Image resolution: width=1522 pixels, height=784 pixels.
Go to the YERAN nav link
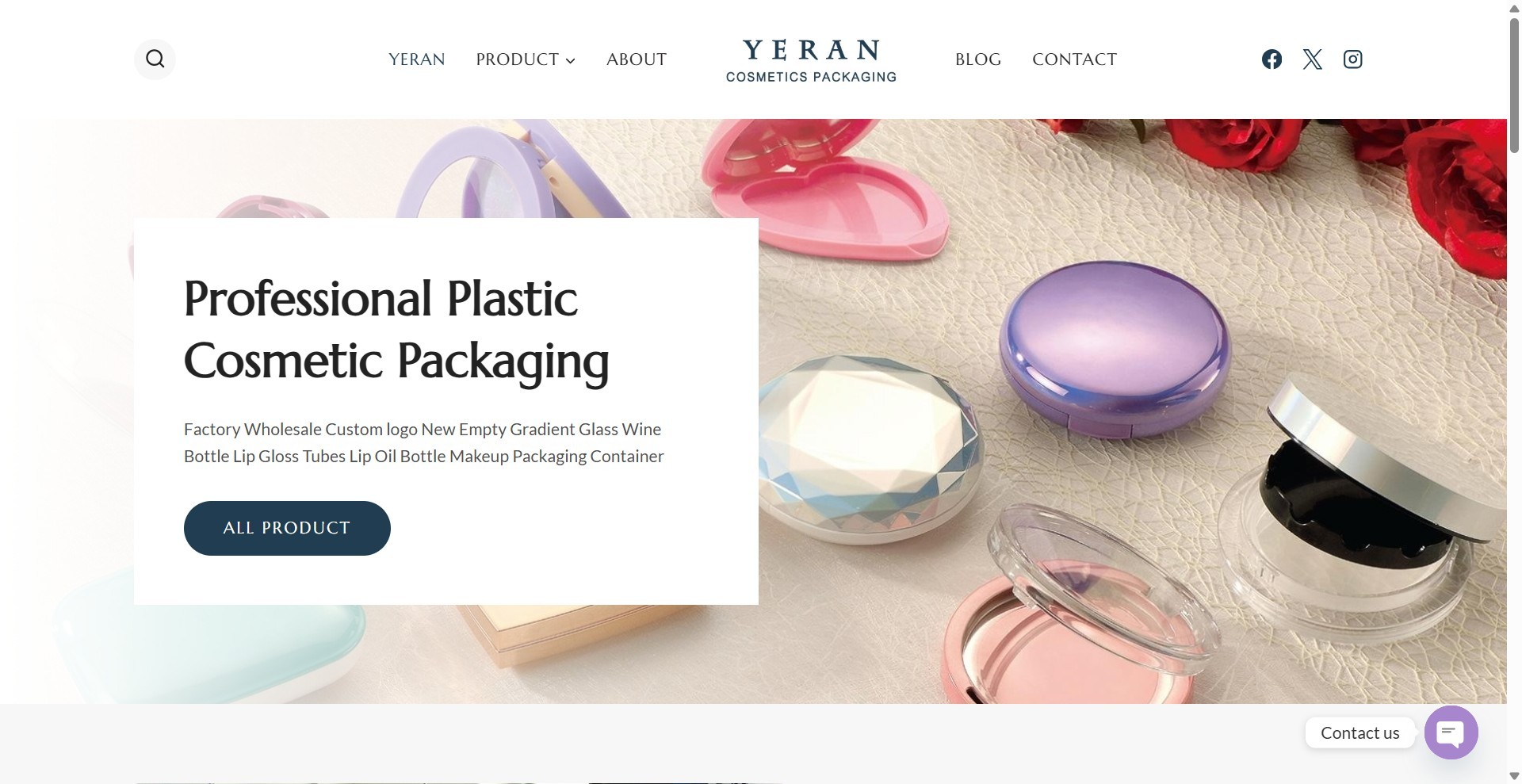point(417,59)
